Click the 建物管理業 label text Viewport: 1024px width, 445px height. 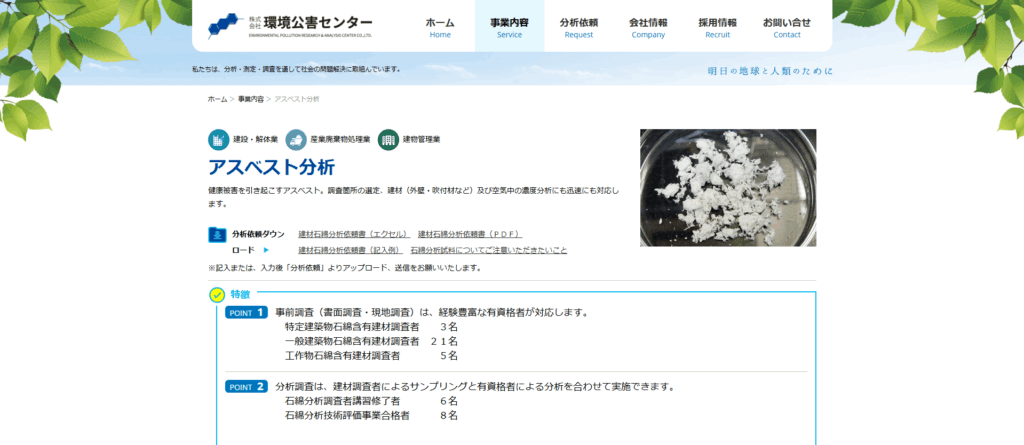point(421,140)
